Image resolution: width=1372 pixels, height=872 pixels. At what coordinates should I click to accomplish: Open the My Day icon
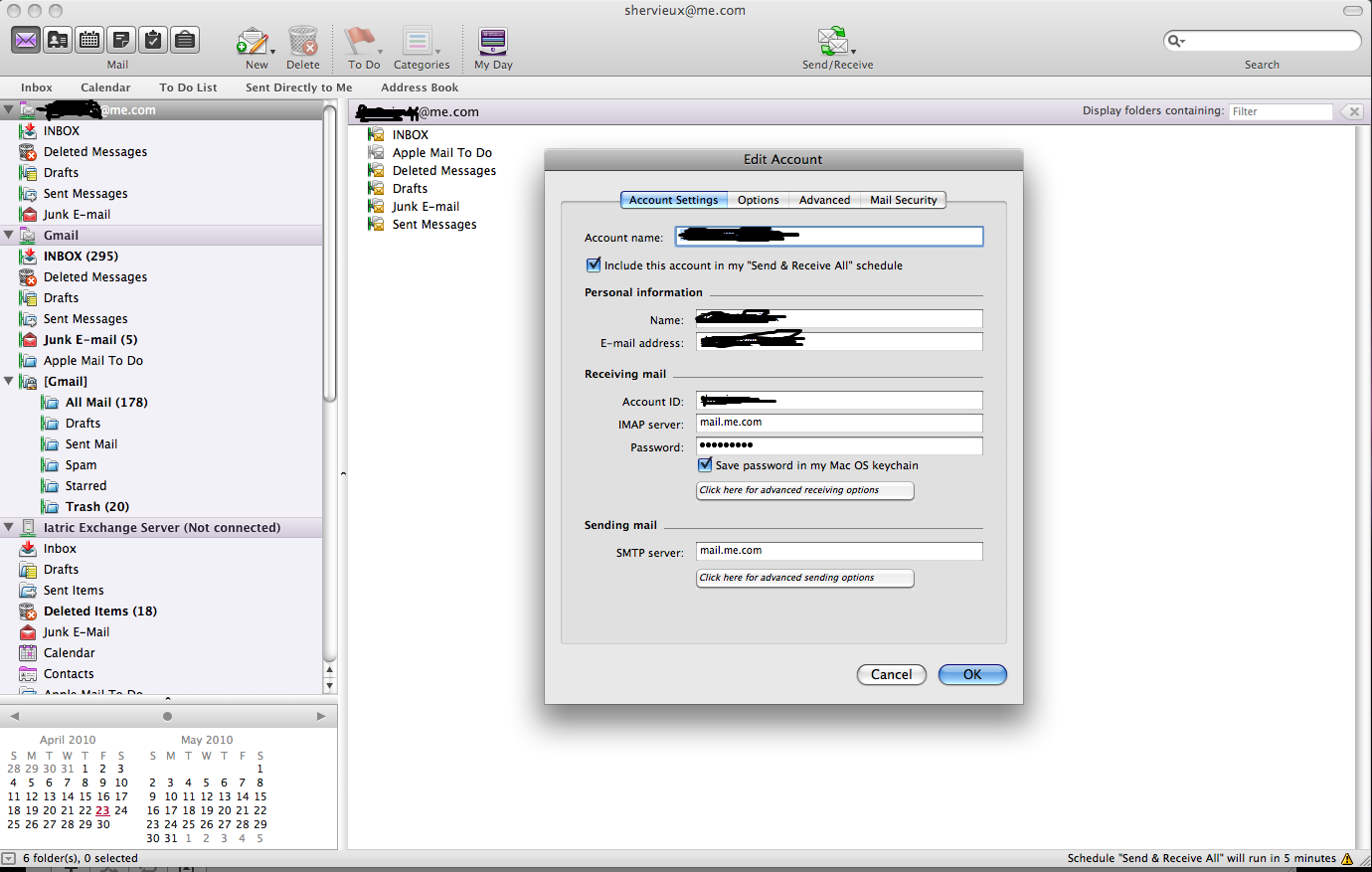click(x=493, y=41)
